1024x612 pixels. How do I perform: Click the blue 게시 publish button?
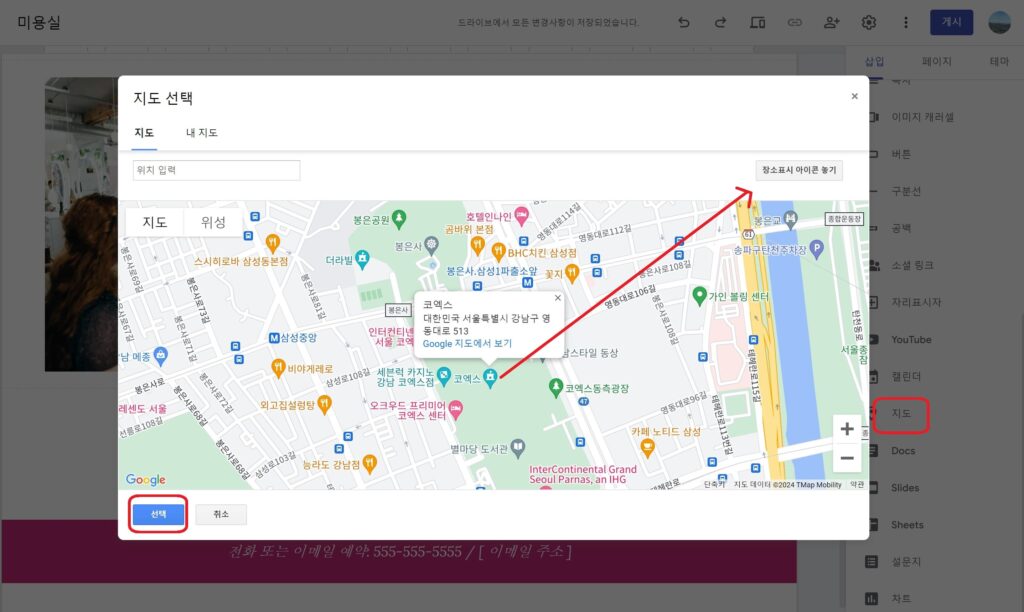click(951, 22)
